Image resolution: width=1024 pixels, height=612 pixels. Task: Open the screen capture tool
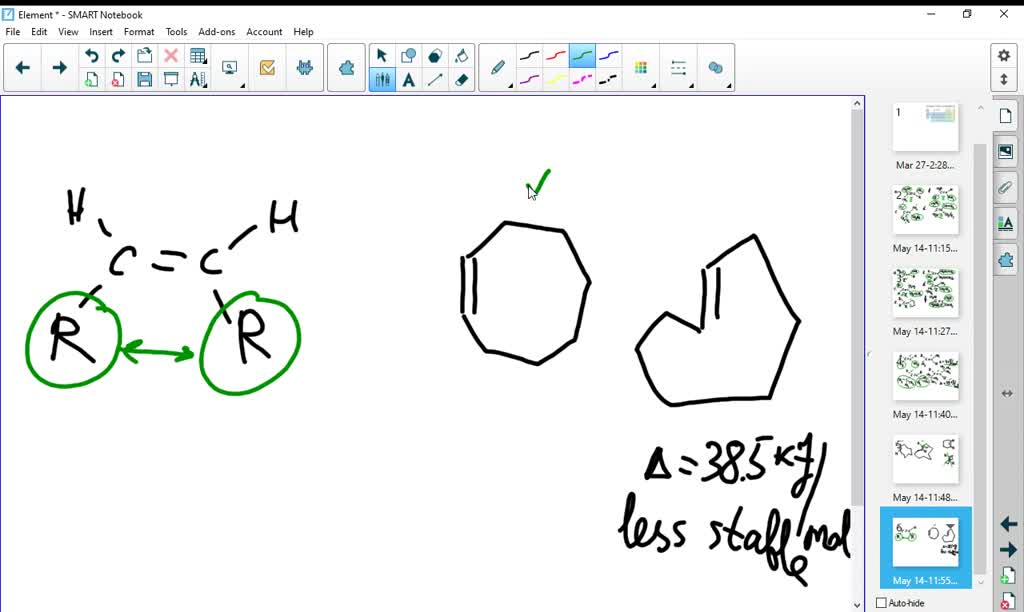pos(229,66)
